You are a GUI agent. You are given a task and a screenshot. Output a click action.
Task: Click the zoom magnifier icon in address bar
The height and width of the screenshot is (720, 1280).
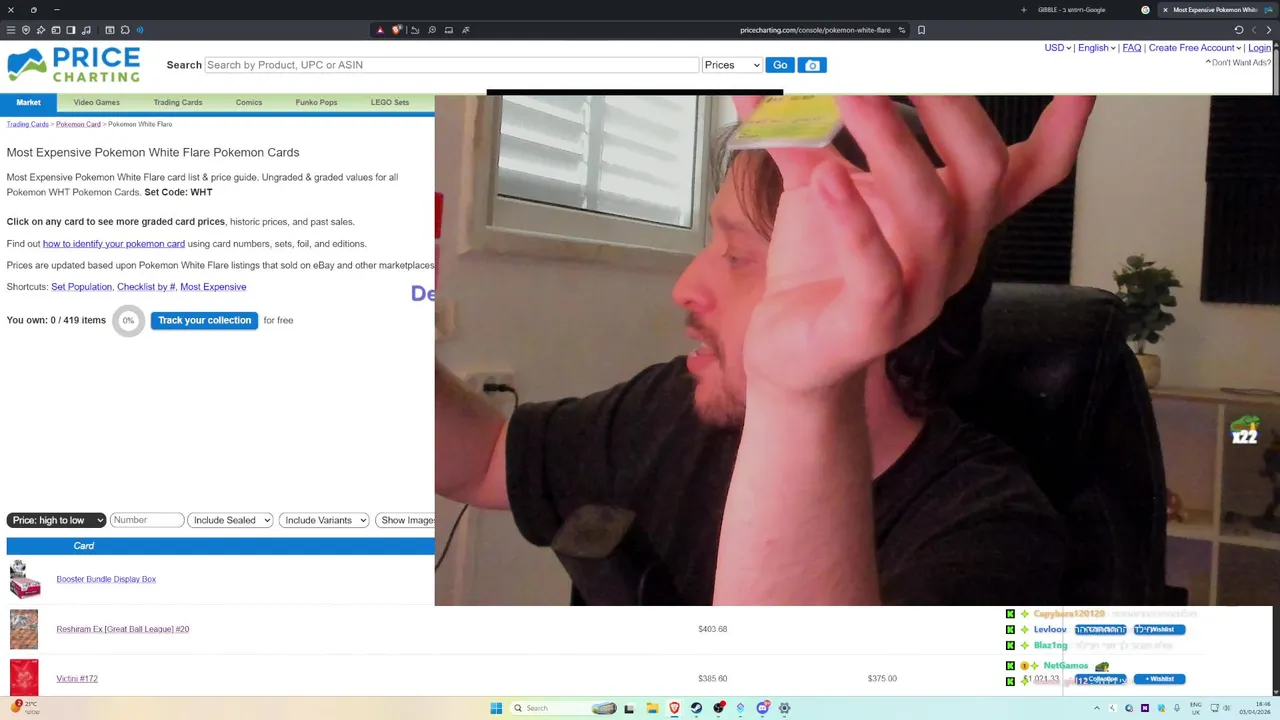pyautogui.click(x=432, y=30)
